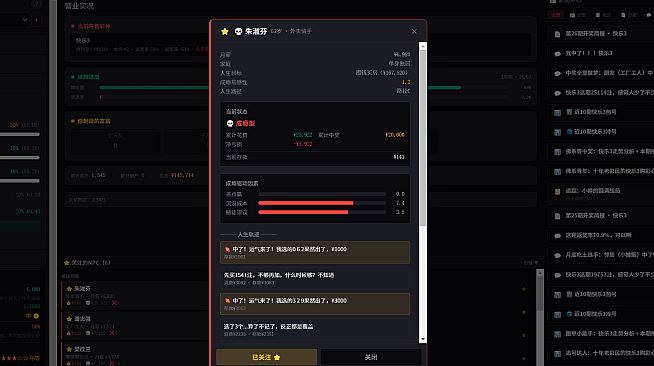Click the chat bubble icon beside 我中了!!!
The image size is (654, 366).
coord(557,54)
